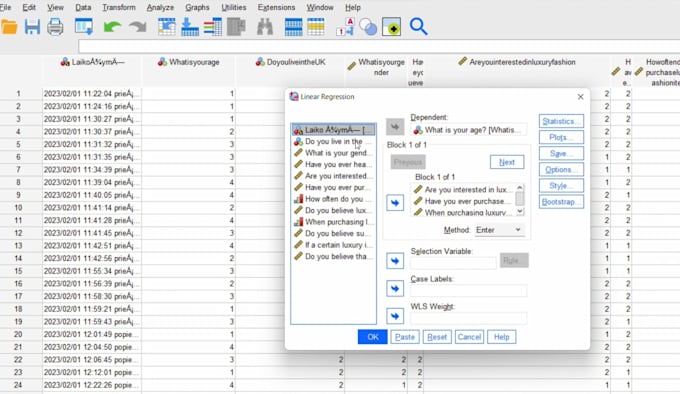Viewport: 680px width, 394px height.
Task: Click the Whatisyourage column header
Action: pyautogui.click(x=189, y=62)
